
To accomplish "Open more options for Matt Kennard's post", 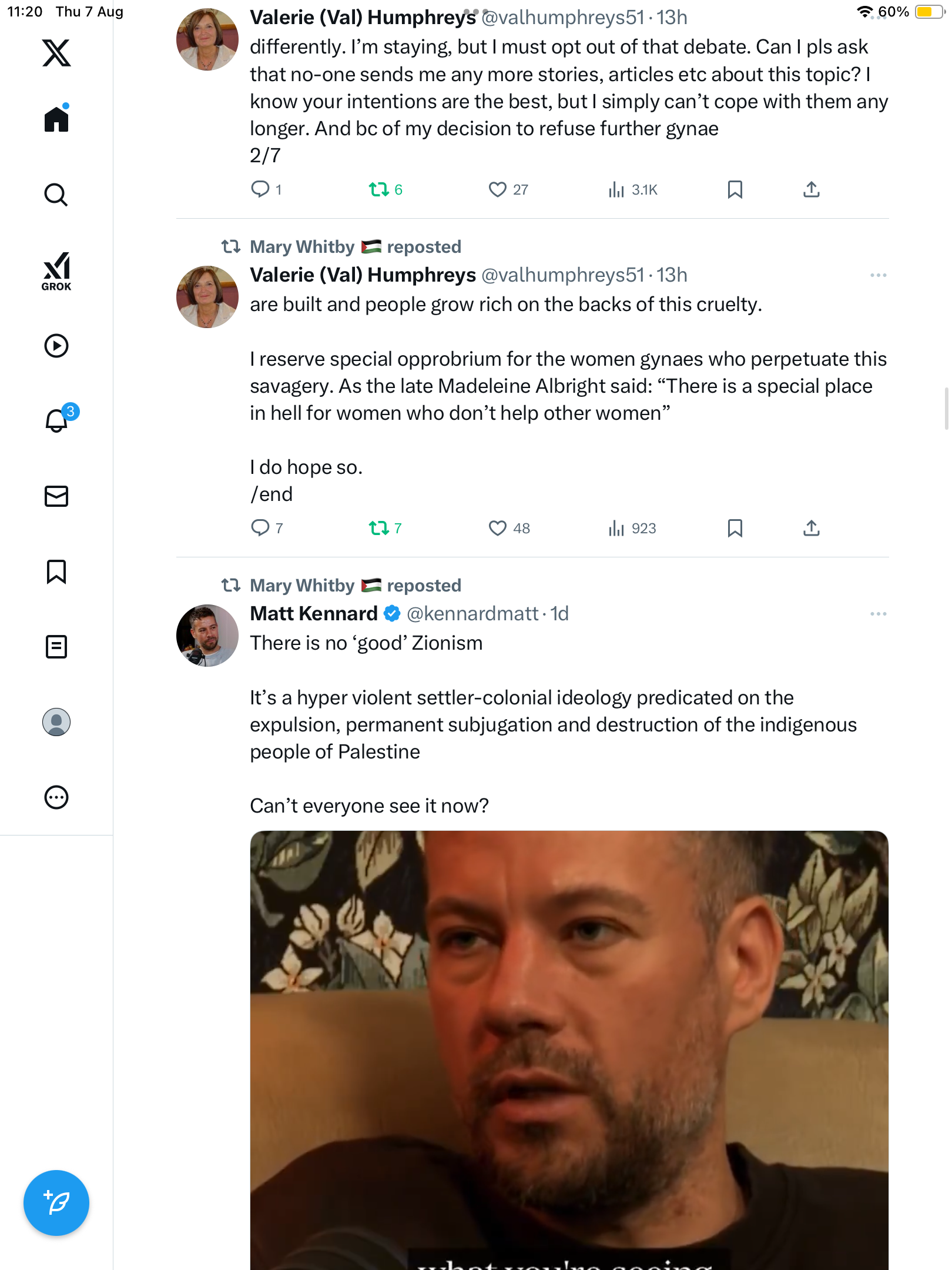I will (x=878, y=614).
